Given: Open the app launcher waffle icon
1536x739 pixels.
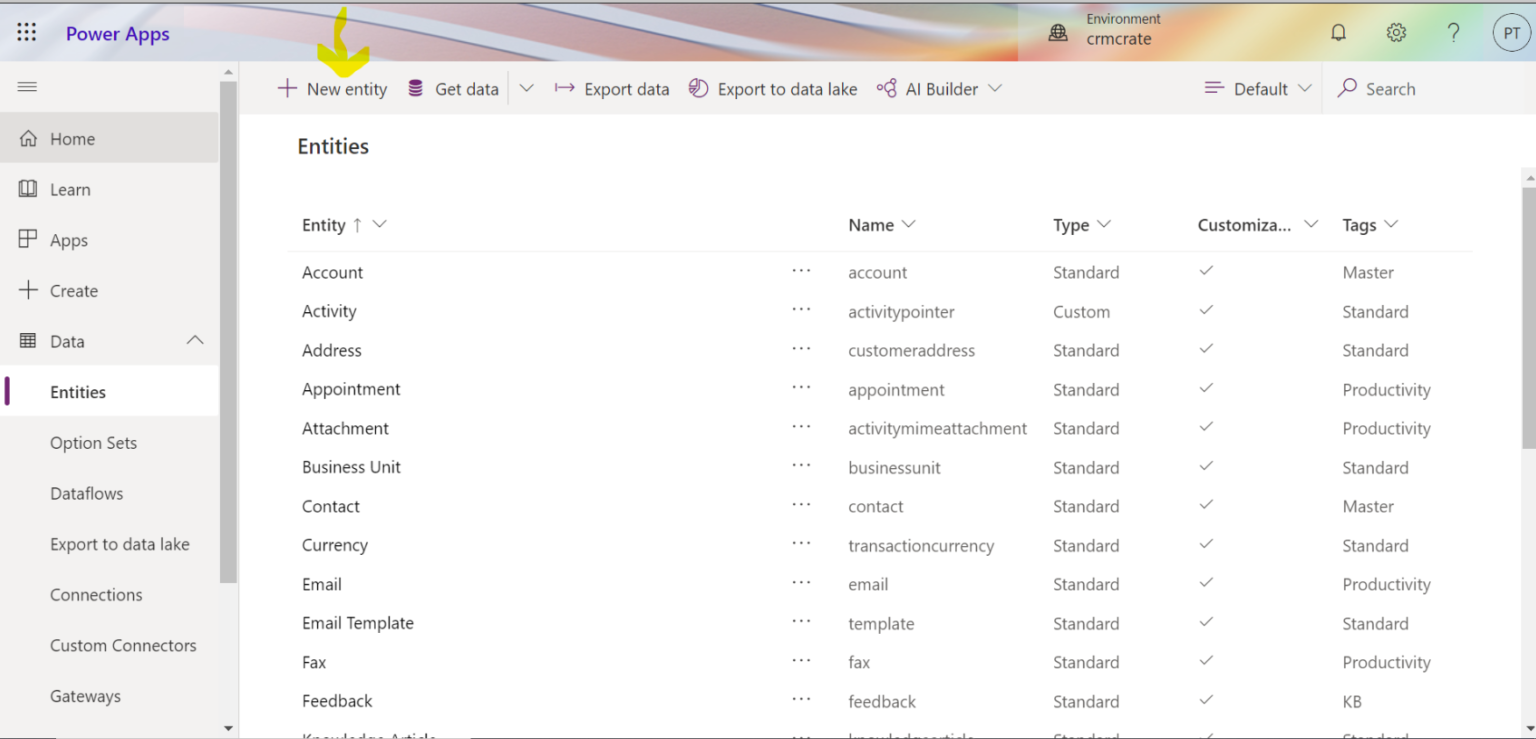Looking at the screenshot, I should 26,31.
